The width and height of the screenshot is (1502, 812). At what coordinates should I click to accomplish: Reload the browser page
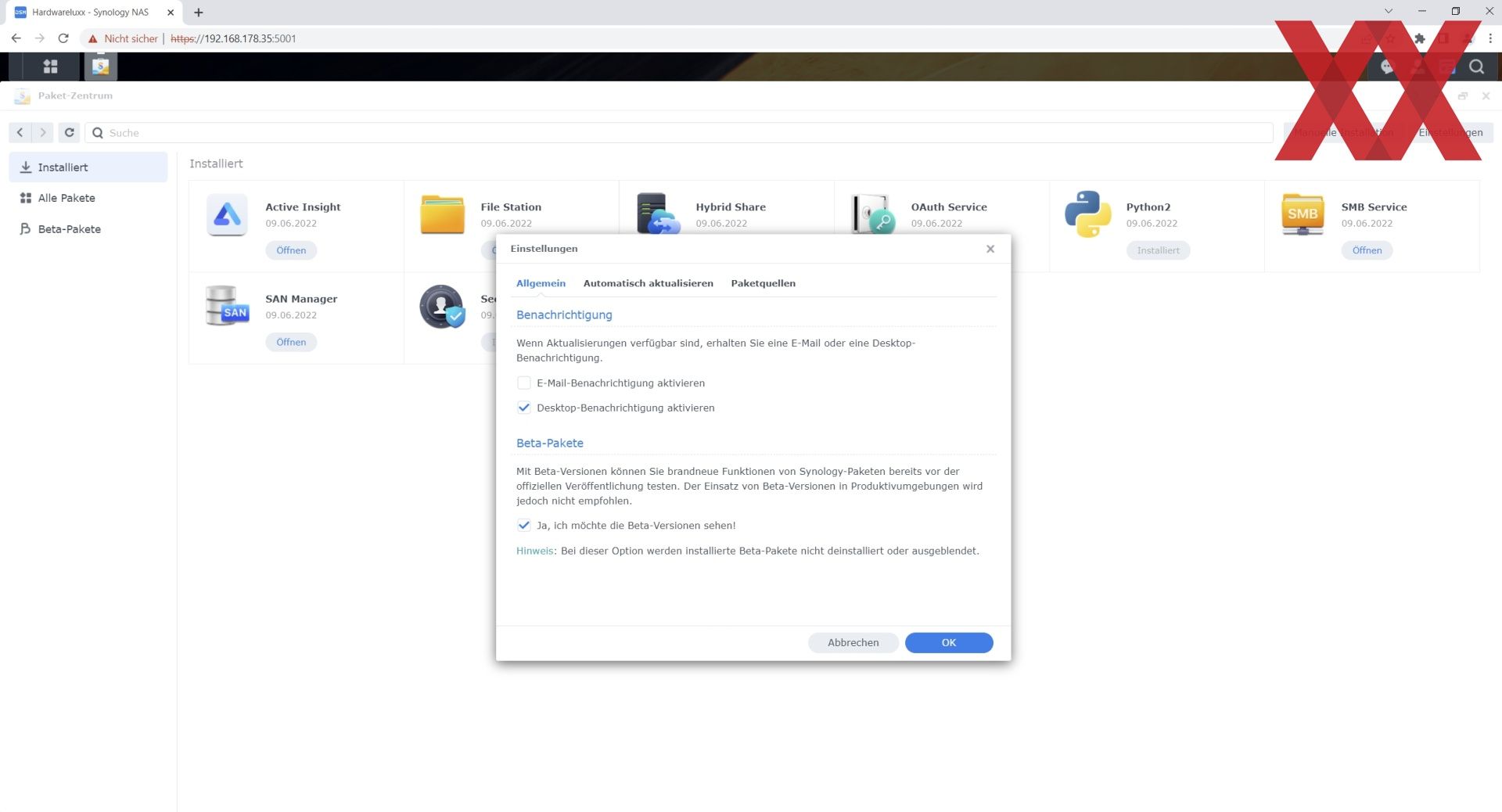click(x=63, y=38)
